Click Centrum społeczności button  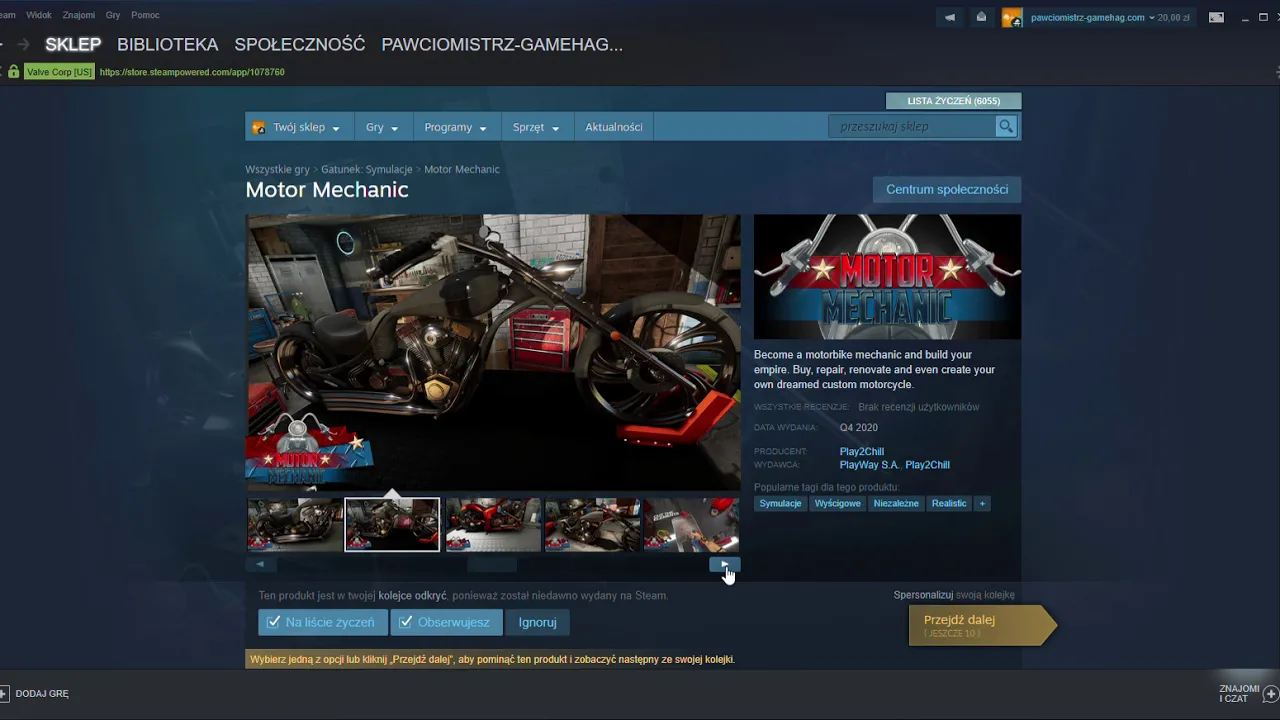click(947, 189)
